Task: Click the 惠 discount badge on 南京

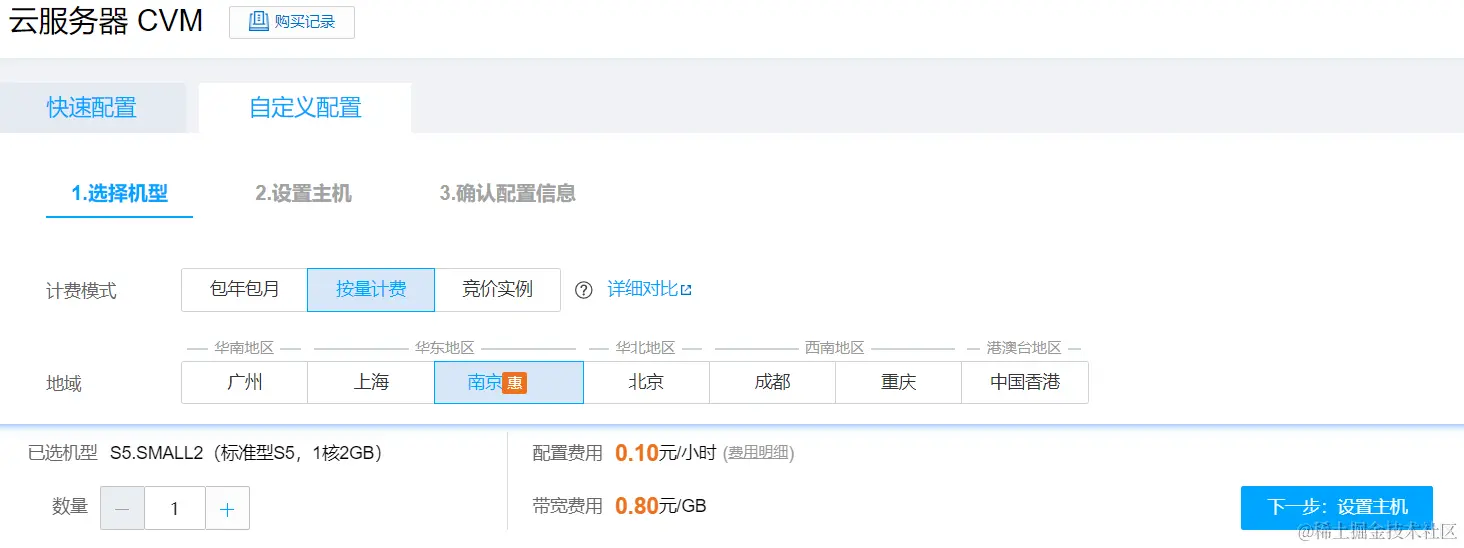Action: click(x=514, y=383)
